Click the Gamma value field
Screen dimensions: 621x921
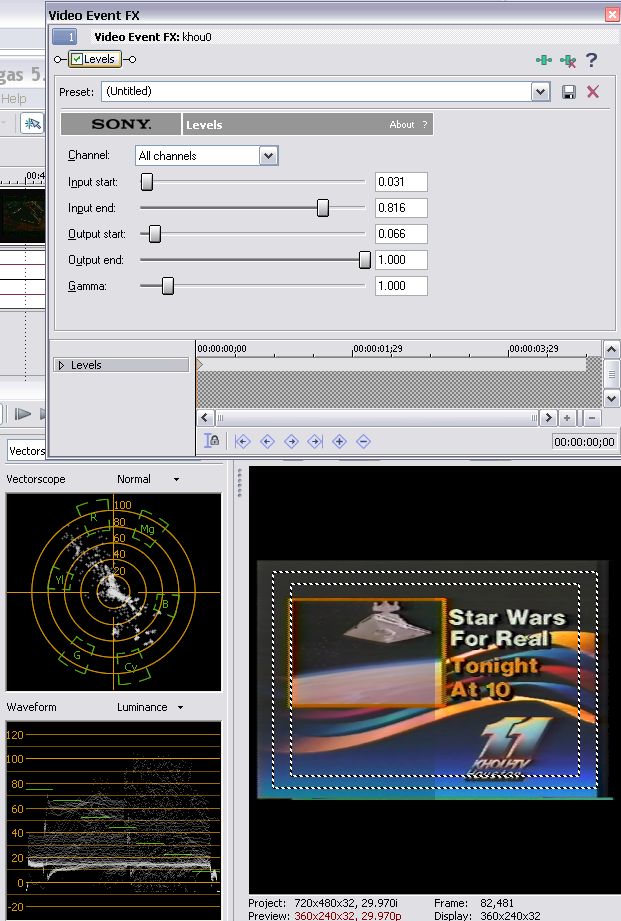[x=401, y=285]
